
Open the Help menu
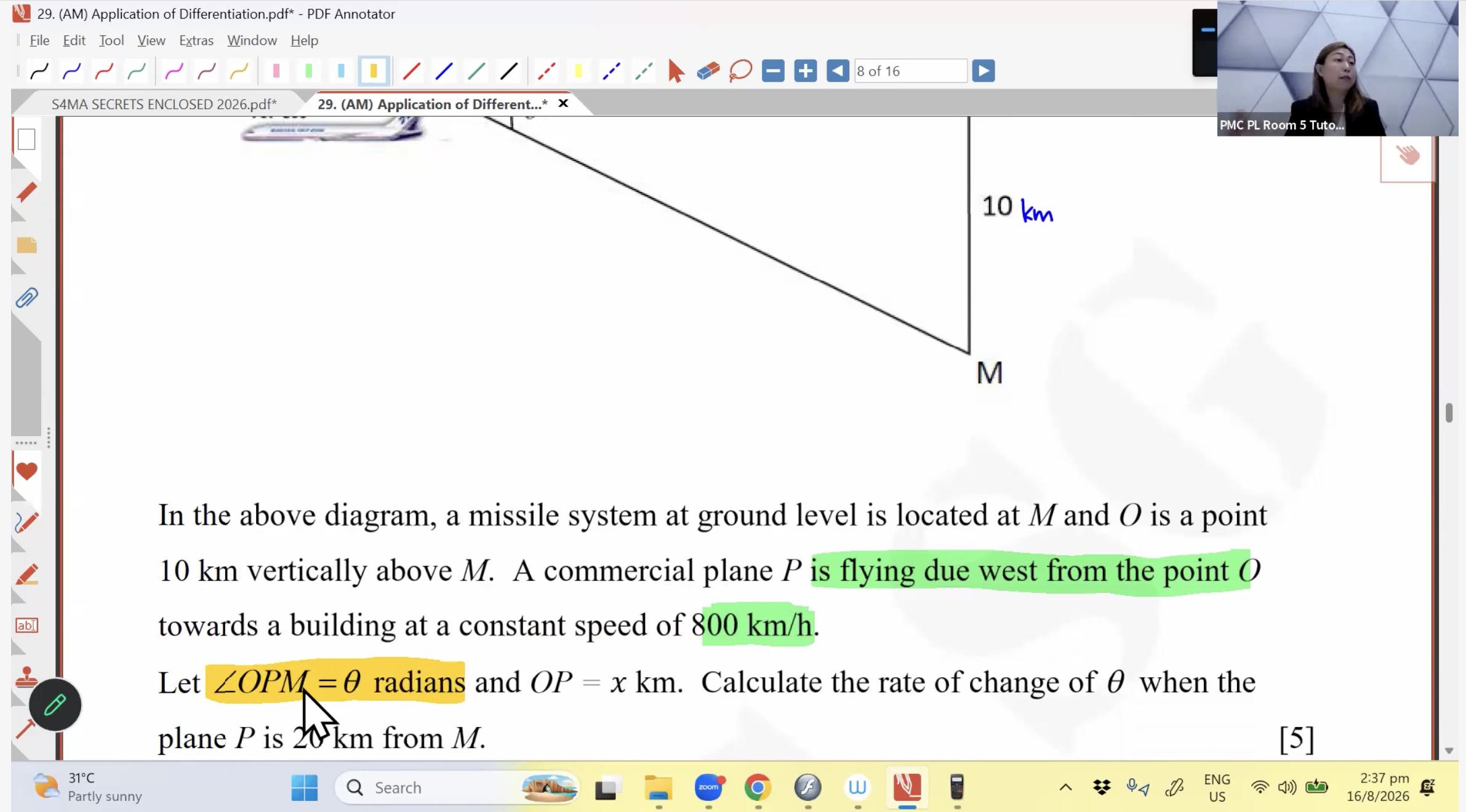[x=304, y=41]
